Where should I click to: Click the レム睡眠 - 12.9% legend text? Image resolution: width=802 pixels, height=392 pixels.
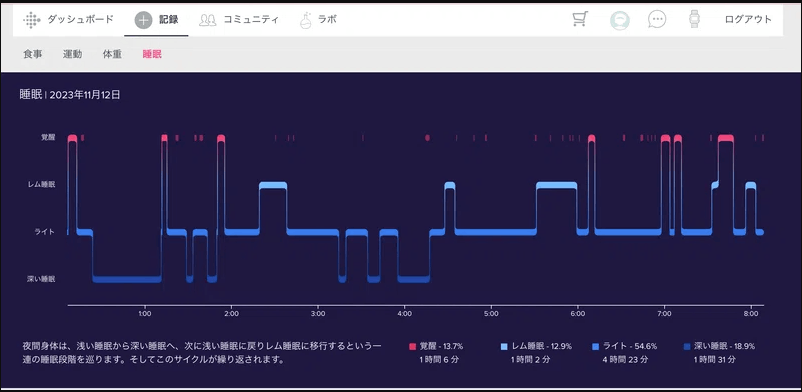542,346
